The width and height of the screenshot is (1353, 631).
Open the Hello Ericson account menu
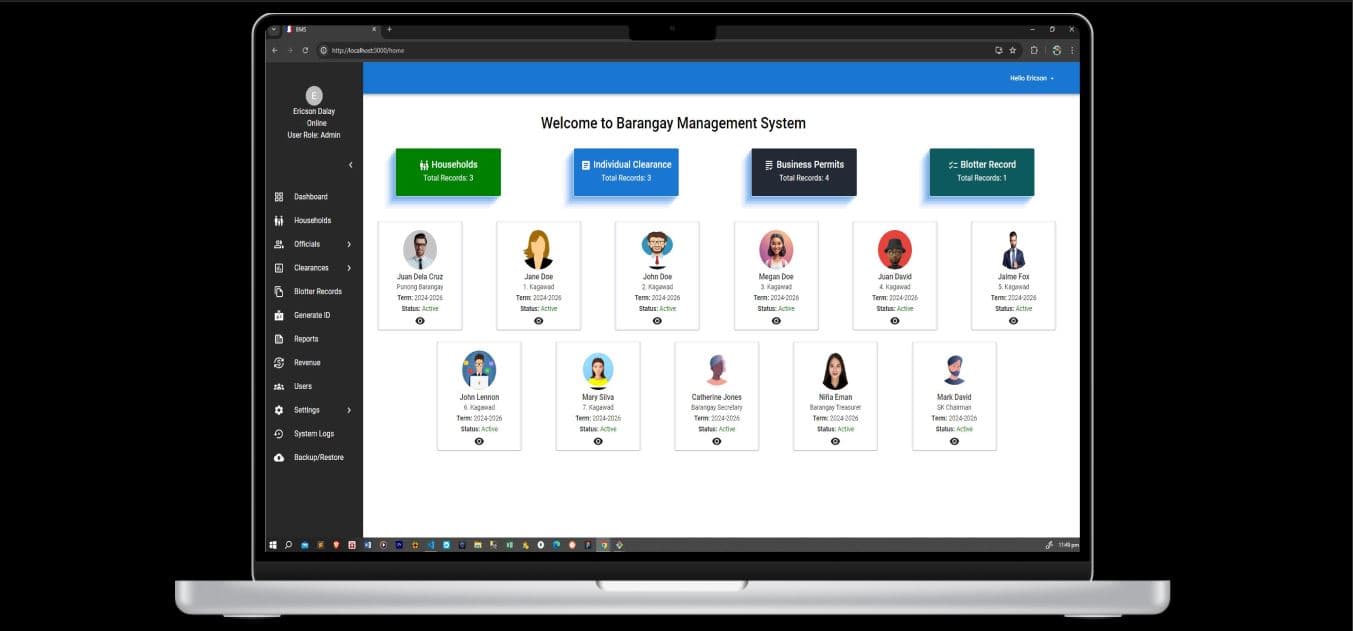tap(1031, 77)
